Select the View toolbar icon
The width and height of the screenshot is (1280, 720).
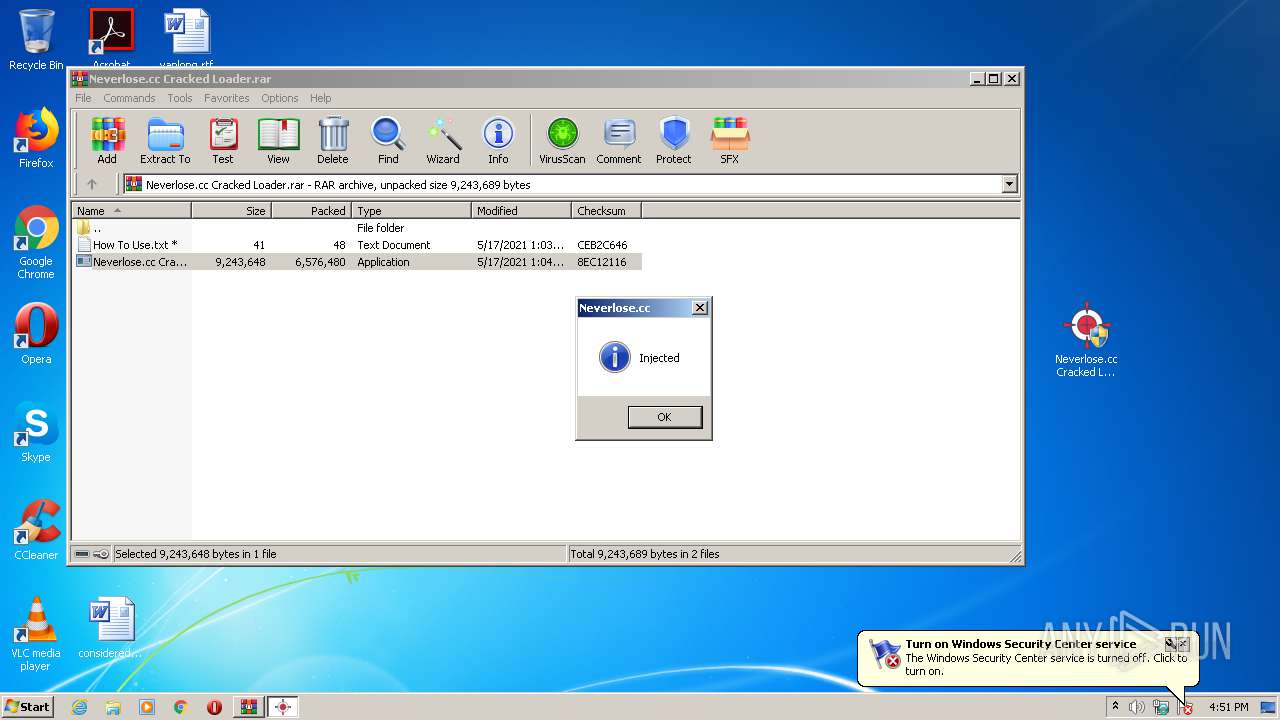point(278,141)
